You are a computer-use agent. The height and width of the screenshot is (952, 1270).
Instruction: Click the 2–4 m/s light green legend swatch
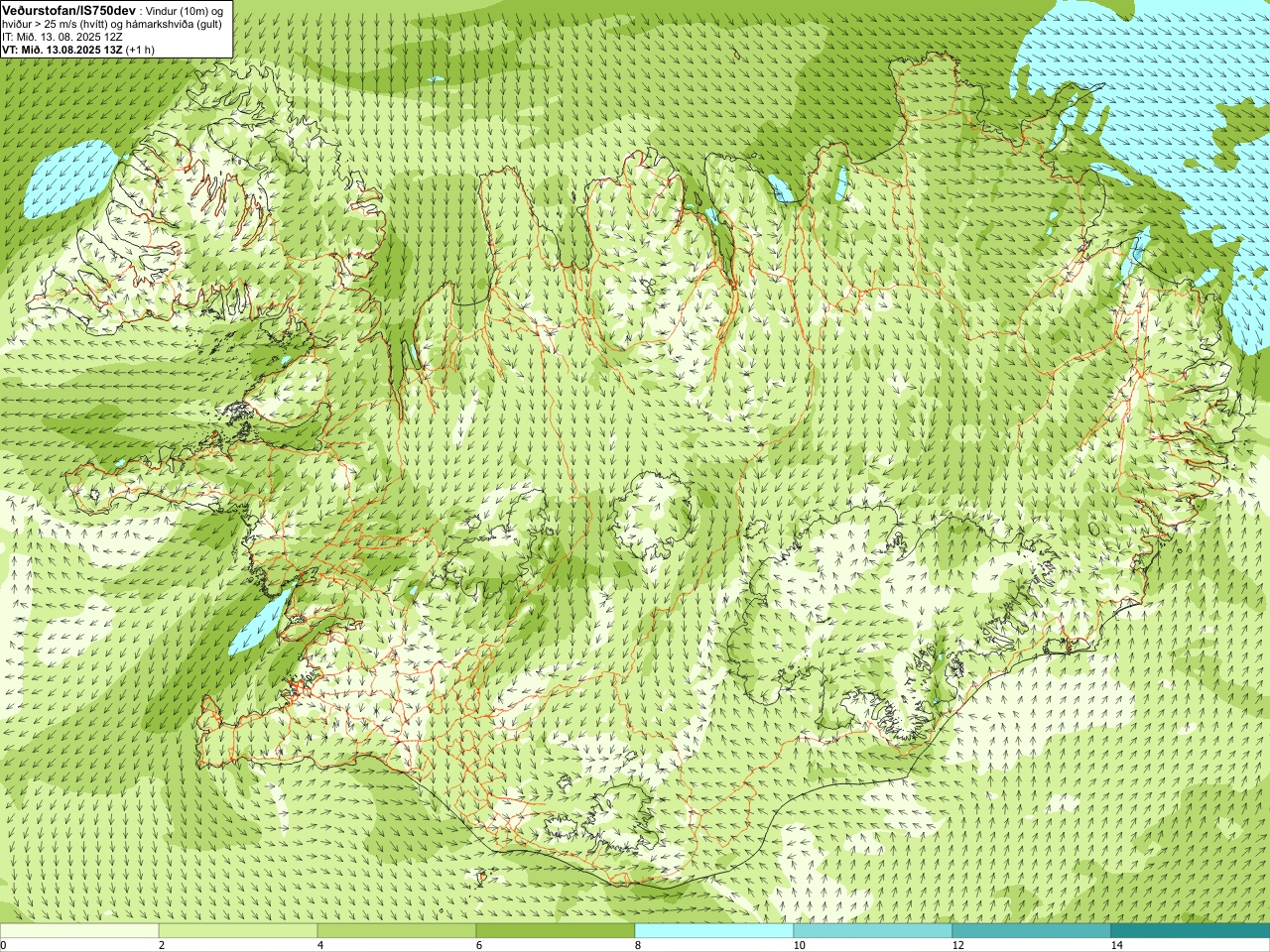click(238, 930)
